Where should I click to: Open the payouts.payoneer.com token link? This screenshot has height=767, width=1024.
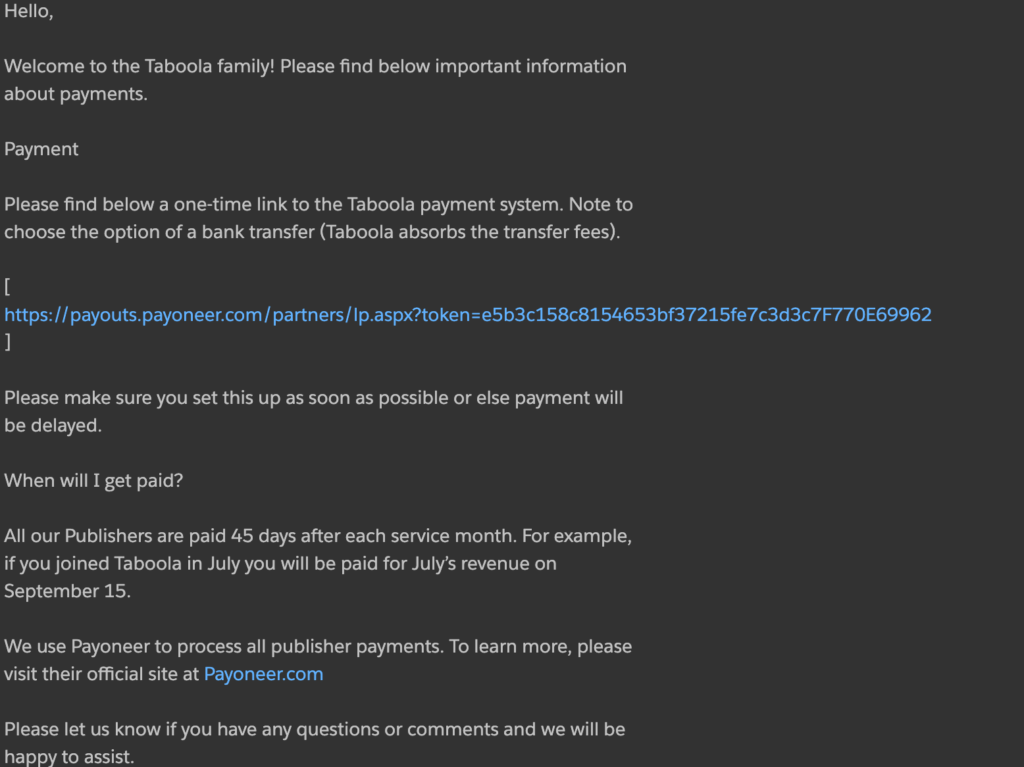467,315
